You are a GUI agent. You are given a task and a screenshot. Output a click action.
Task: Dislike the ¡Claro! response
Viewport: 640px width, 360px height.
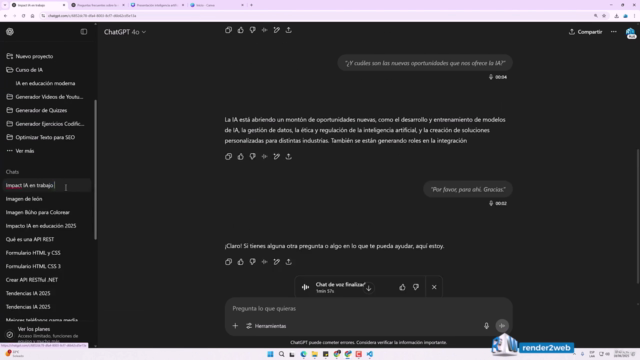[253, 262]
